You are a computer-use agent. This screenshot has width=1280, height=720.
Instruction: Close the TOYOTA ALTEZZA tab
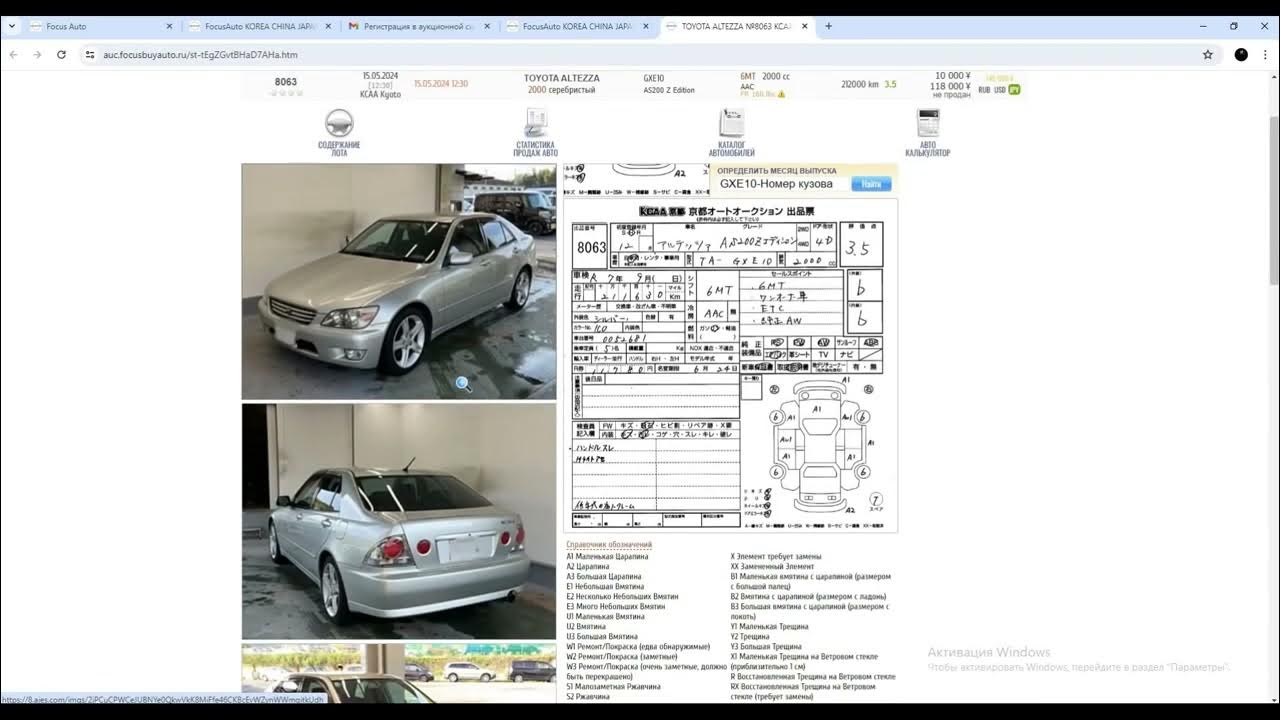(x=805, y=26)
